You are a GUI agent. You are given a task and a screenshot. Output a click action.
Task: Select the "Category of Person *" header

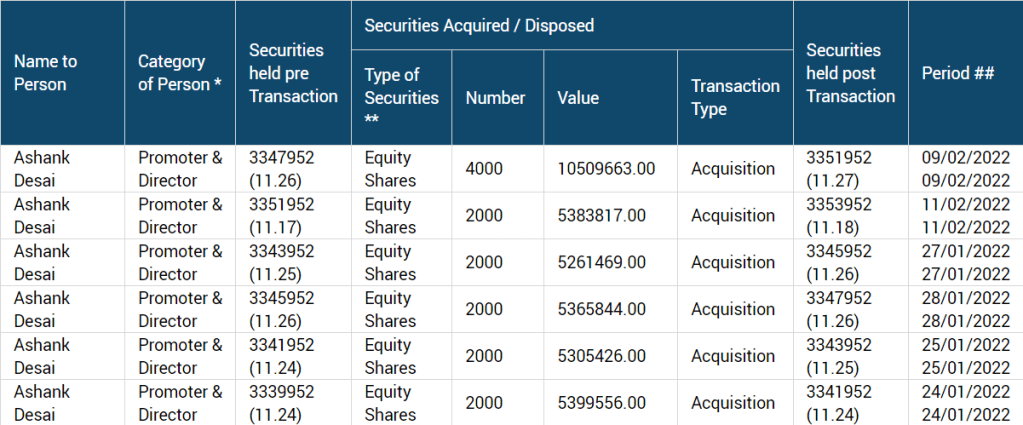(x=180, y=73)
